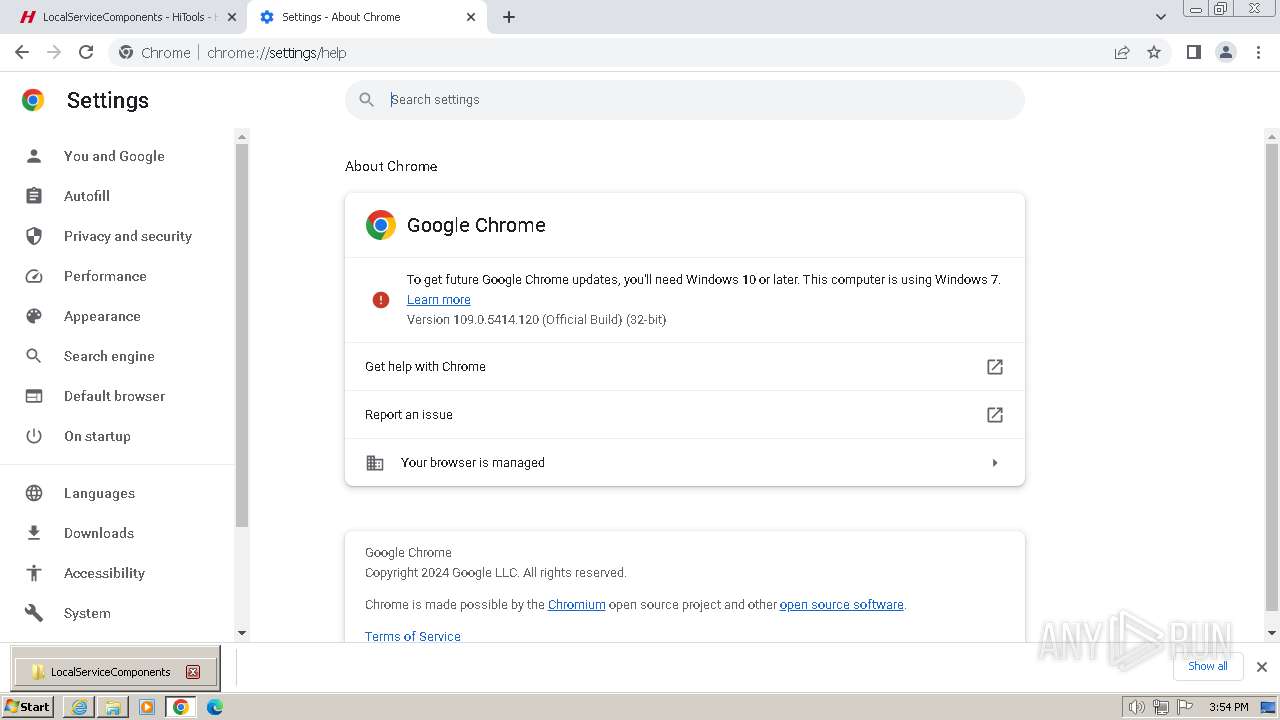Open the tab search chevron
Viewport: 1280px width, 720px height.
pos(1160,17)
